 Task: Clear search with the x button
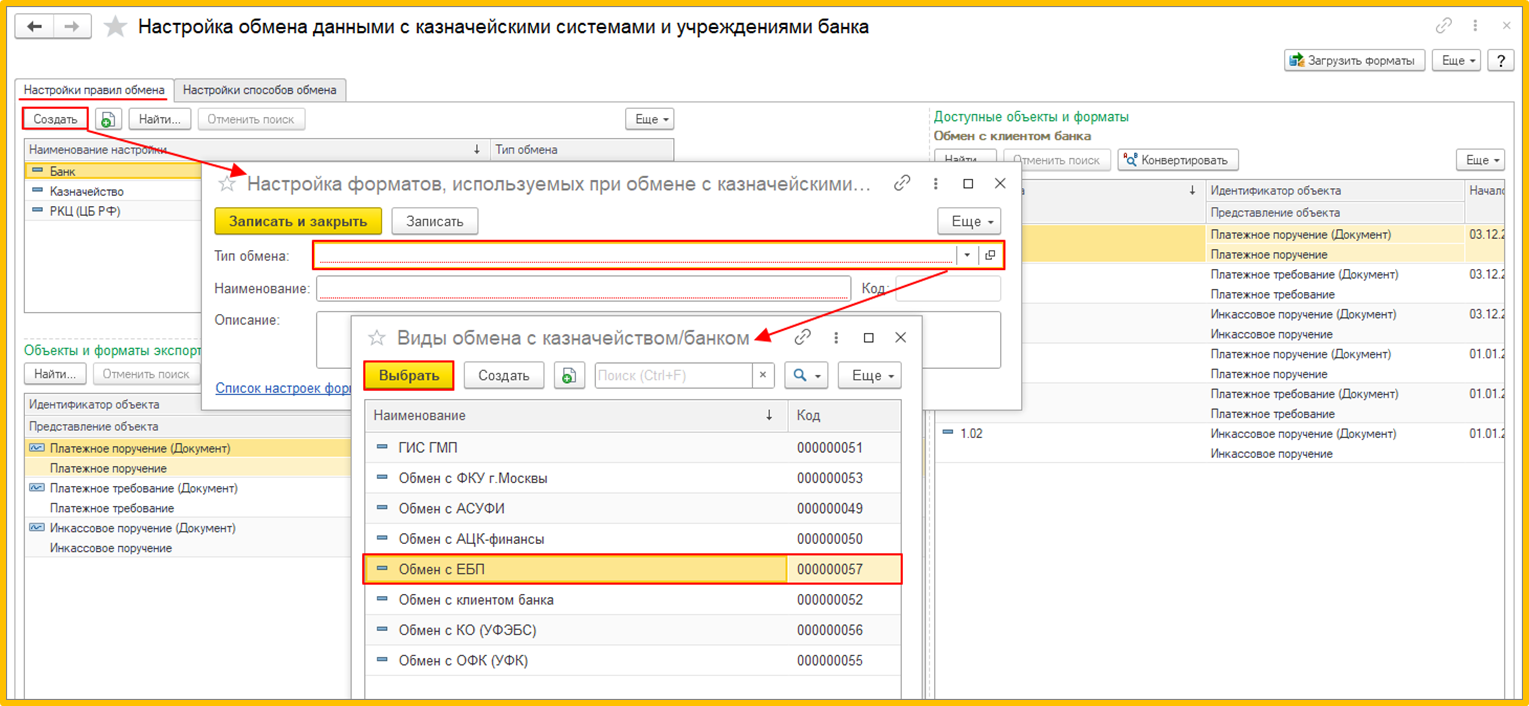click(x=763, y=375)
